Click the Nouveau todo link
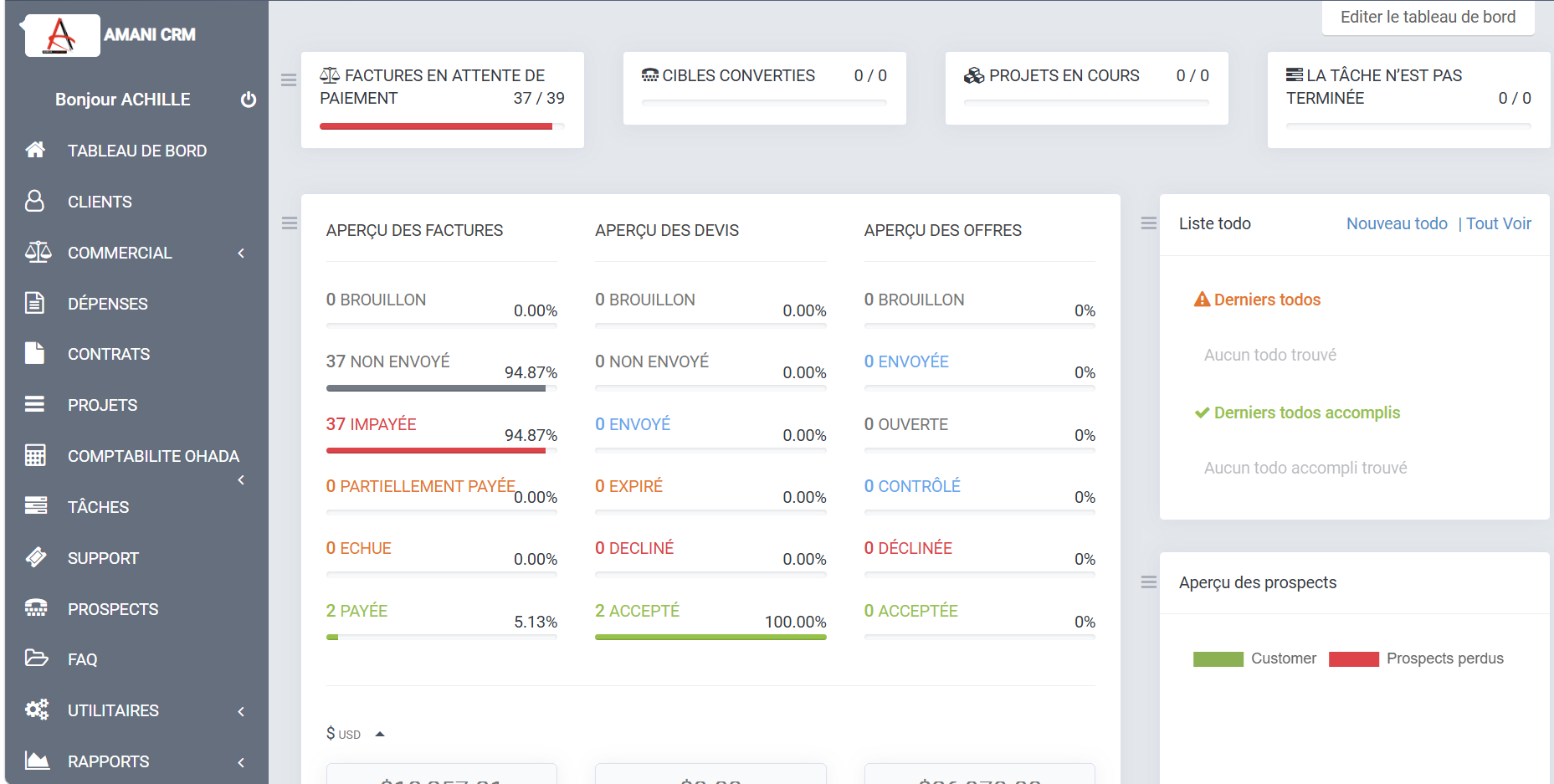 pos(1397,223)
